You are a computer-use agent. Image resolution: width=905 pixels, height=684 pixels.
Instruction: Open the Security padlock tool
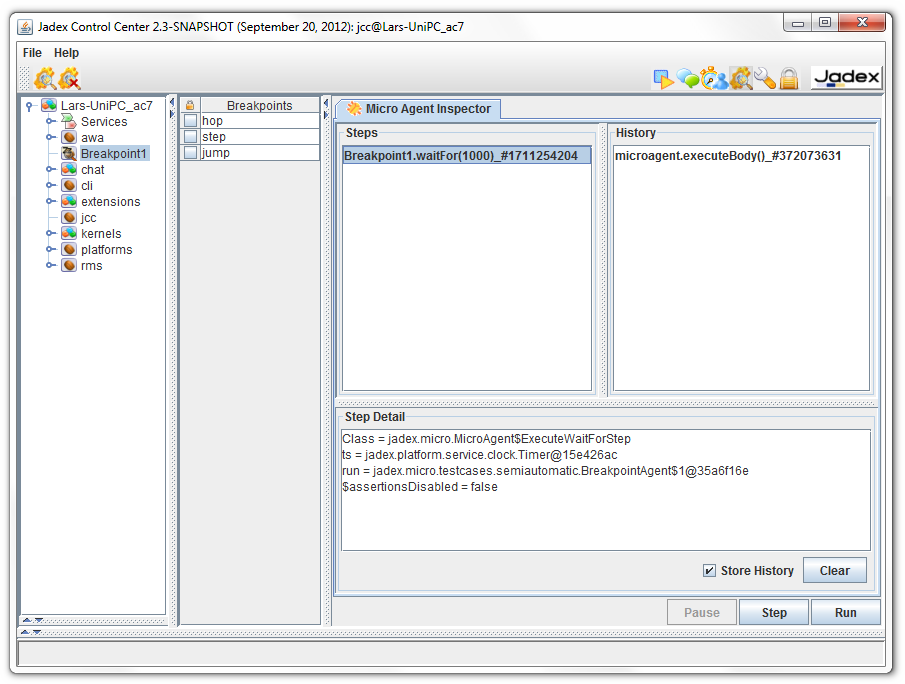click(788, 77)
